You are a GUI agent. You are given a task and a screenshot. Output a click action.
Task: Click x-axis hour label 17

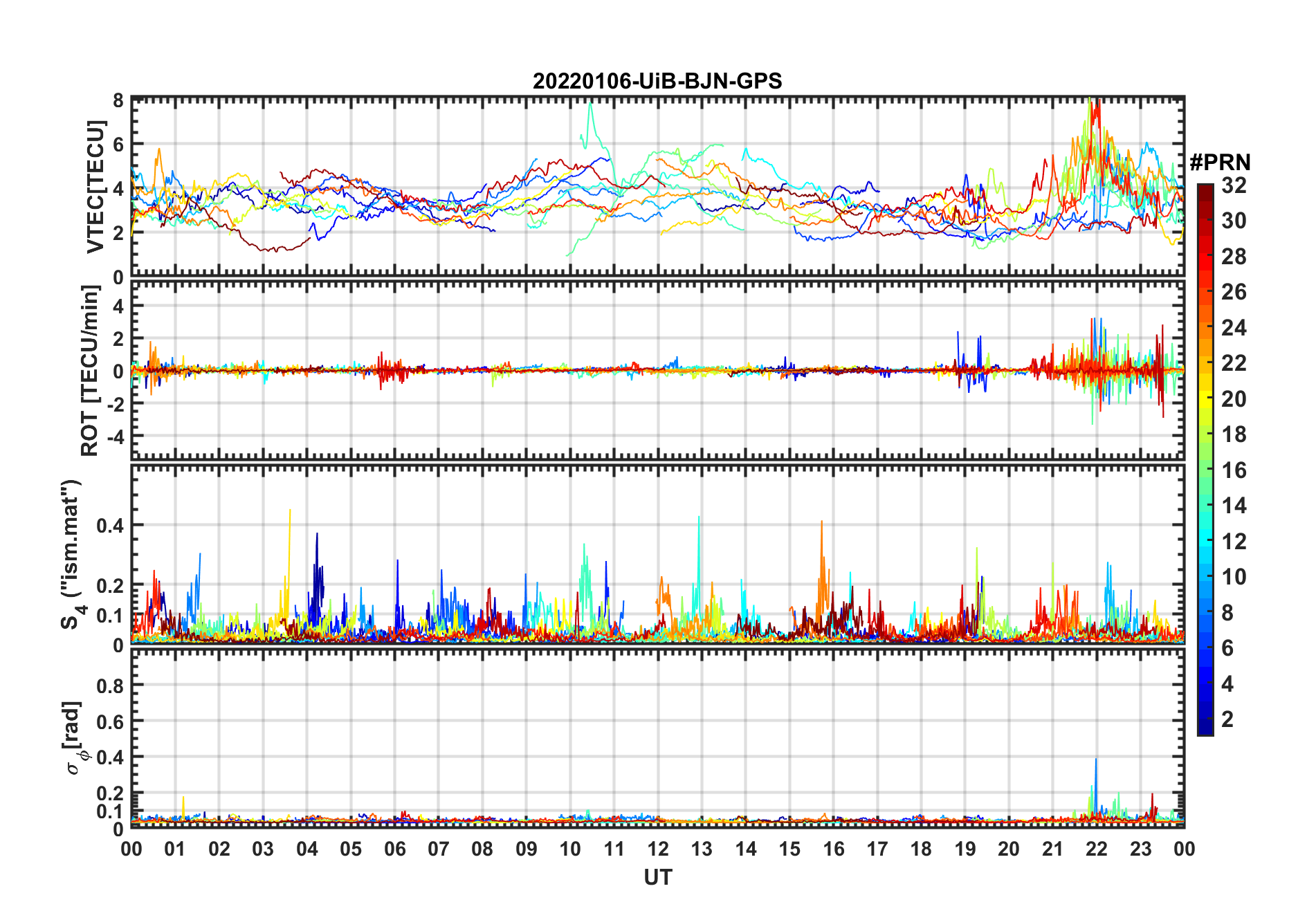[x=877, y=849]
